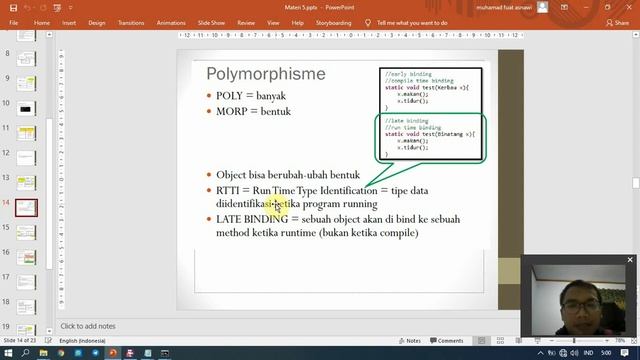Open Customize Quick Access Toolbar dropdown
The height and width of the screenshot is (360, 640).
(x=70, y=8)
